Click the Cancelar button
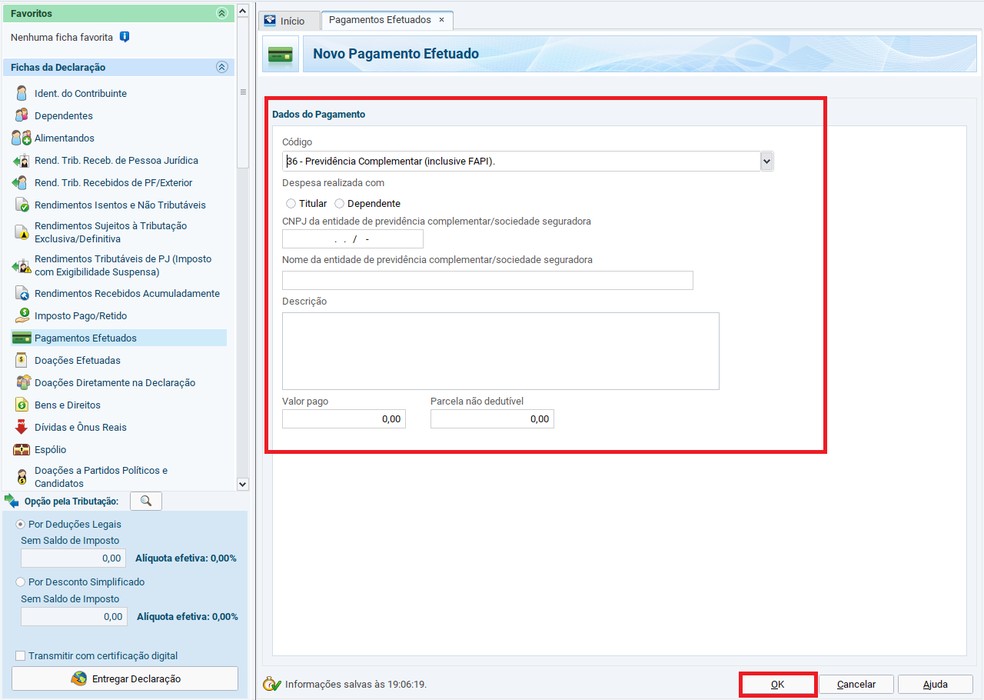 point(856,685)
